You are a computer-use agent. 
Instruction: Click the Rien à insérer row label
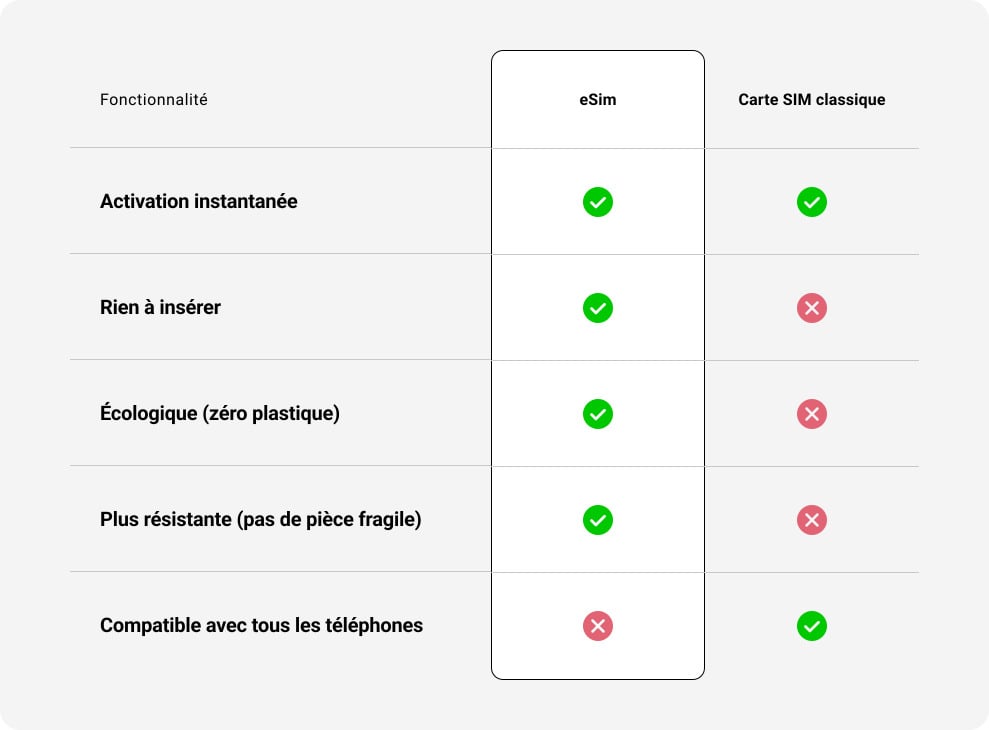click(x=160, y=307)
